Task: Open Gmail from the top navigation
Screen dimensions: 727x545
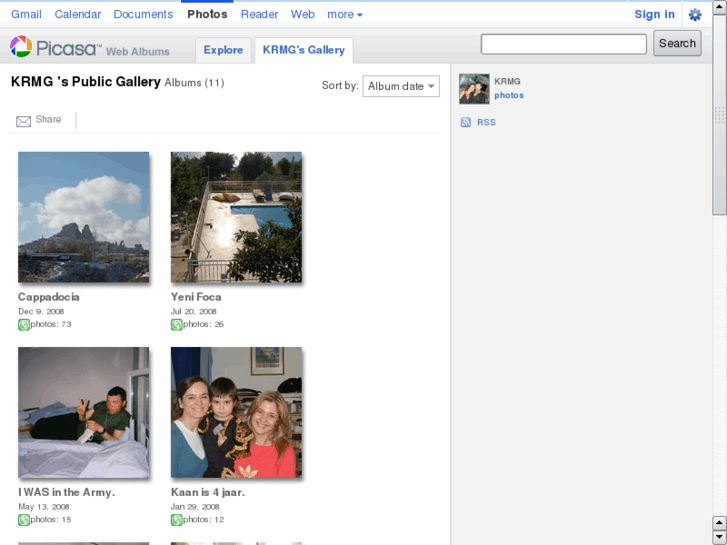Action: click(26, 14)
